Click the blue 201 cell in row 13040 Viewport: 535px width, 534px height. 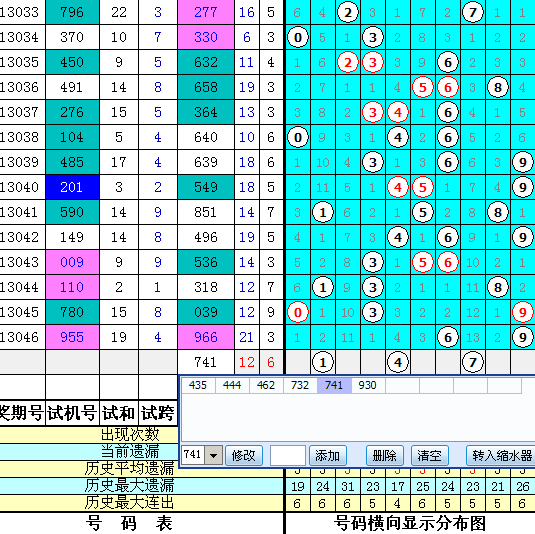pyautogui.click(x=72, y=187)
